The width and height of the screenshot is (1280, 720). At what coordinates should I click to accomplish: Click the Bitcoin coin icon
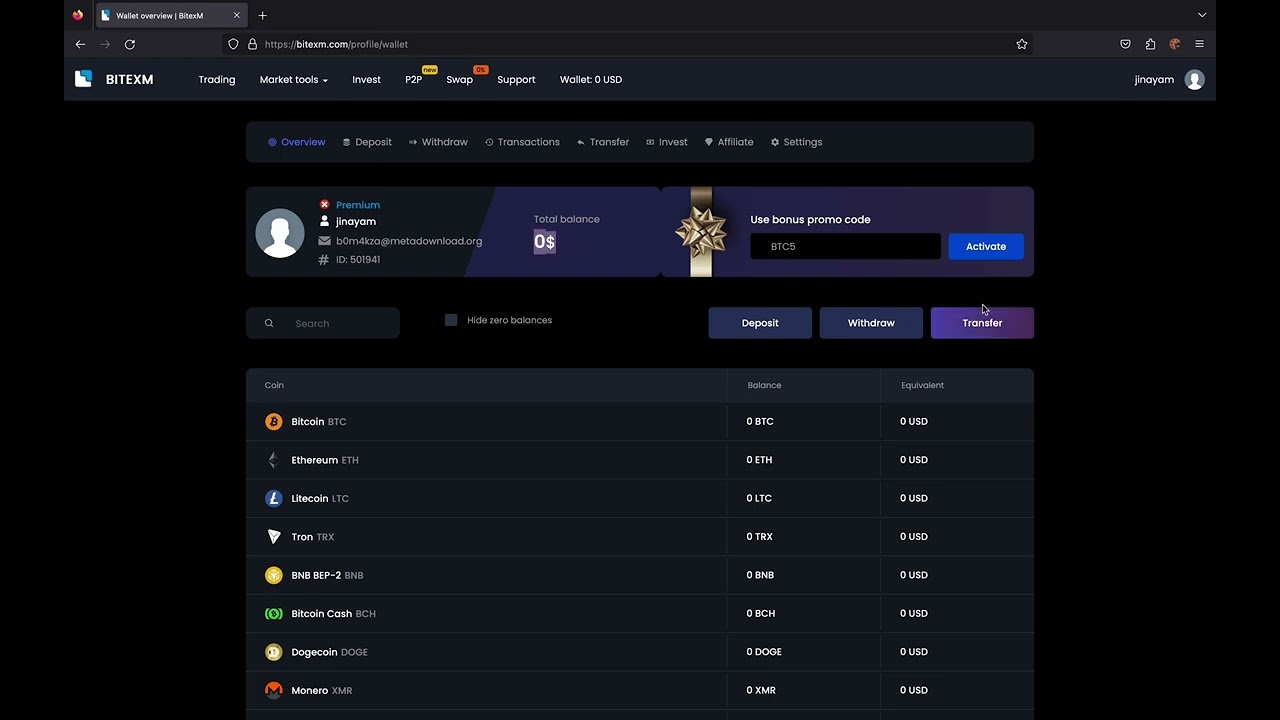coord(273,422)
